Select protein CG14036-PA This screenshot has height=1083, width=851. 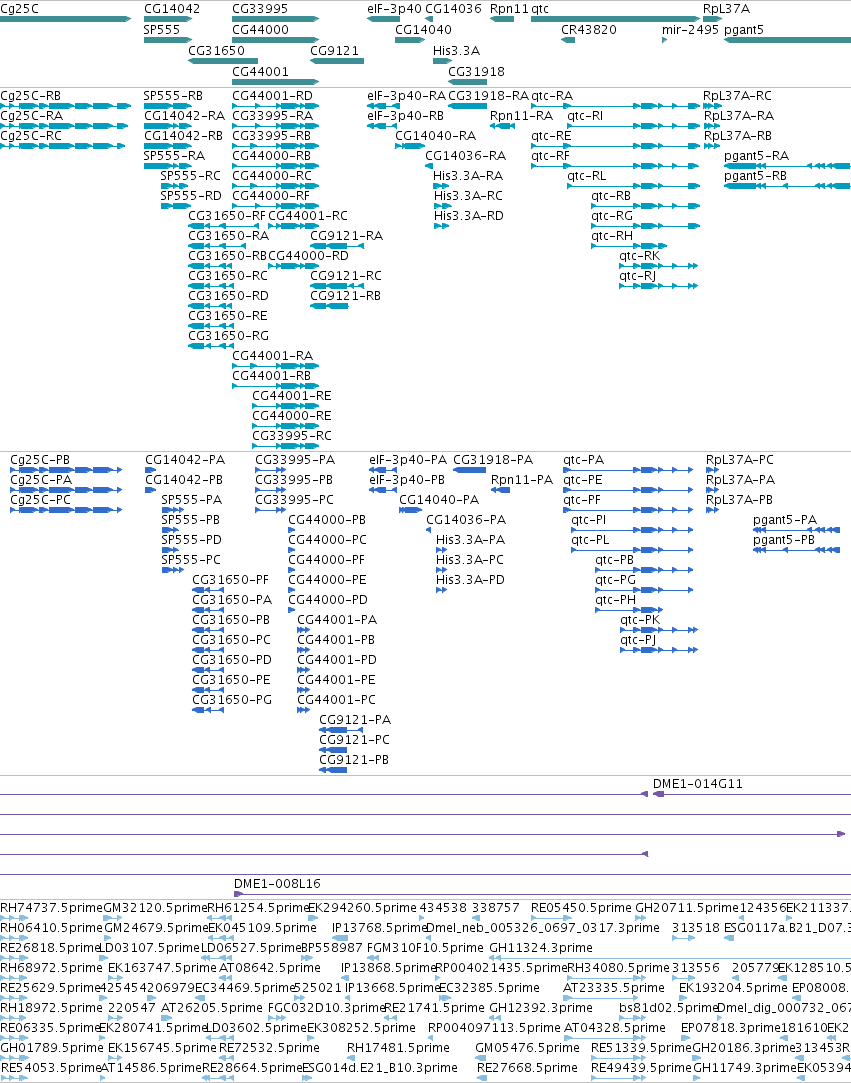466,519
